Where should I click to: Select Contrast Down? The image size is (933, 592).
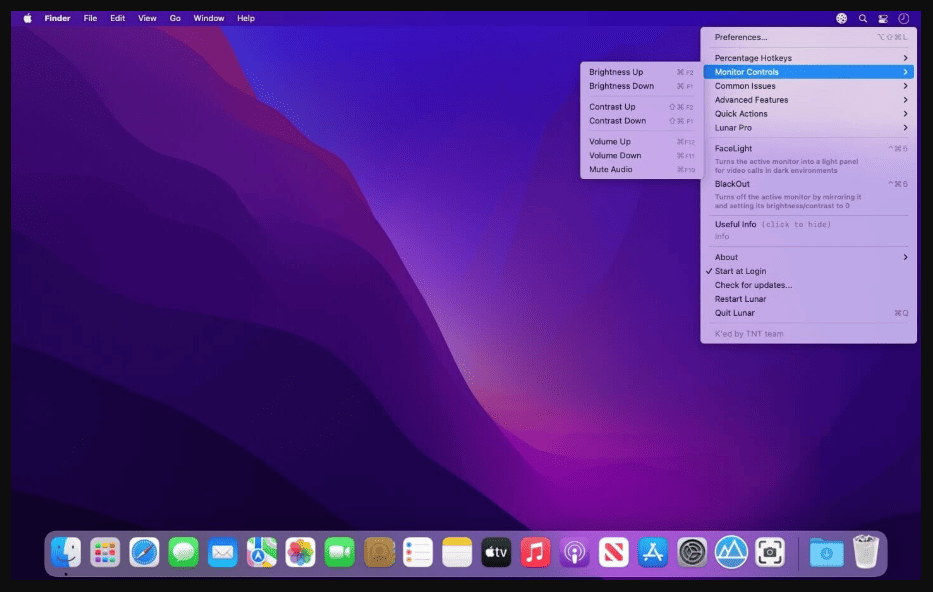(641, 121)
